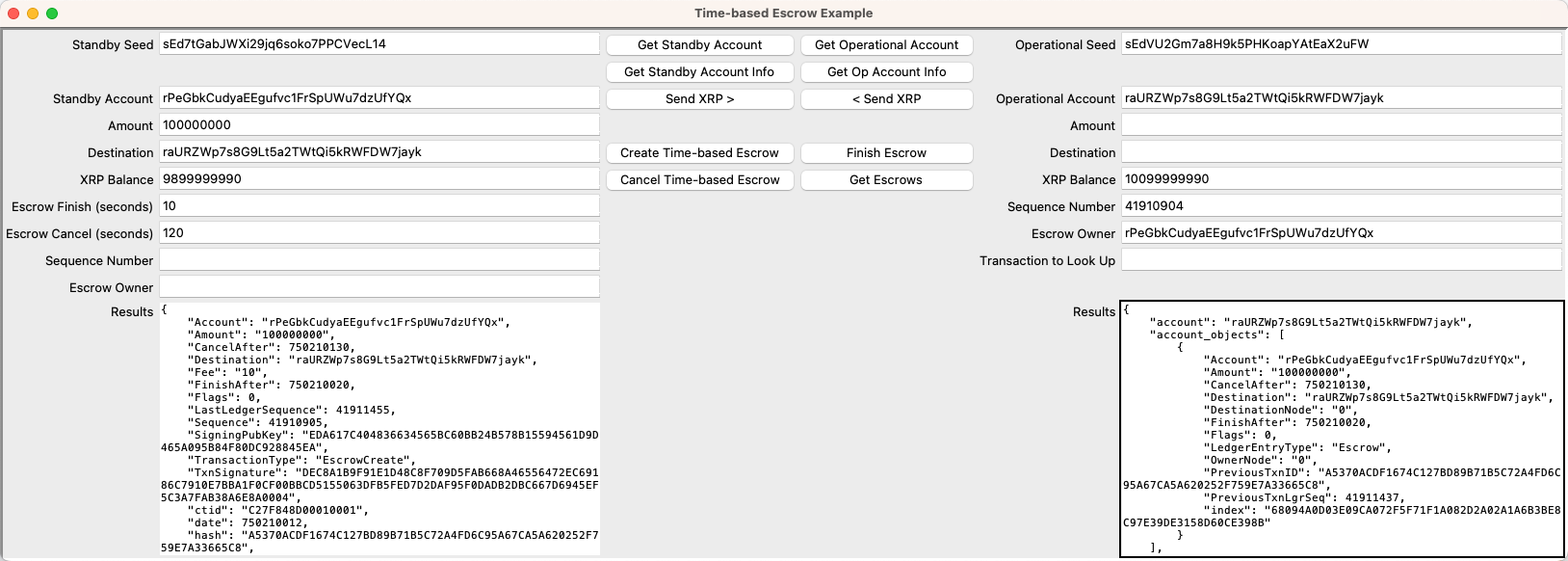Send XRP from standby to operational

pos(699,99)
